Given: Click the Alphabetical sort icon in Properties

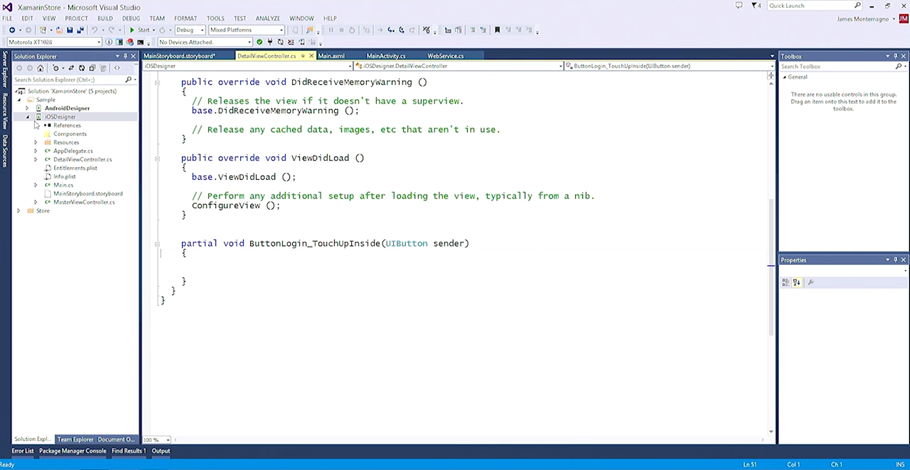Looking at the screenshot, I should point(797,283).
